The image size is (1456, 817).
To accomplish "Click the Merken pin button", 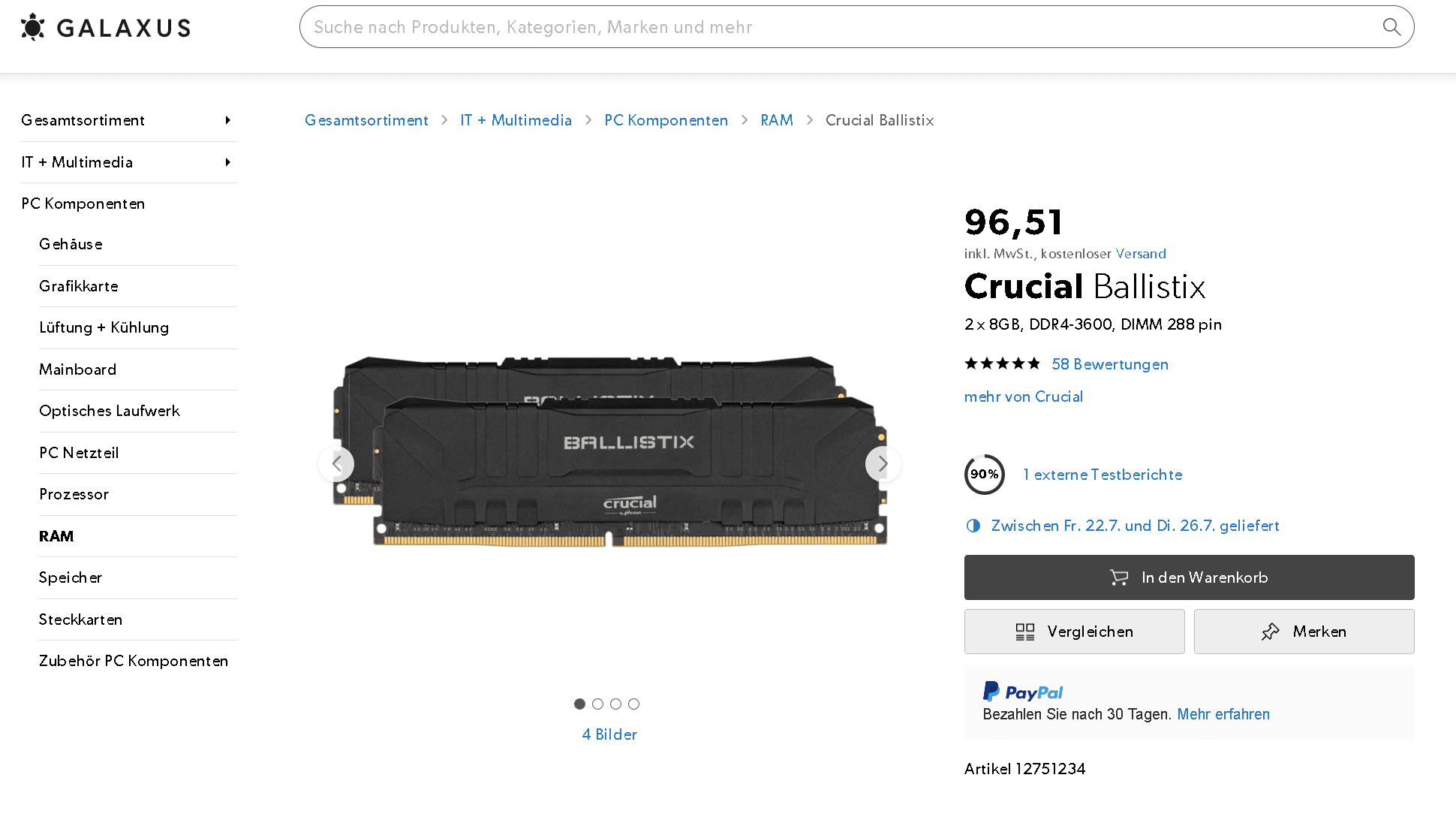I will pyautogui.click(x=1304, y=632).
